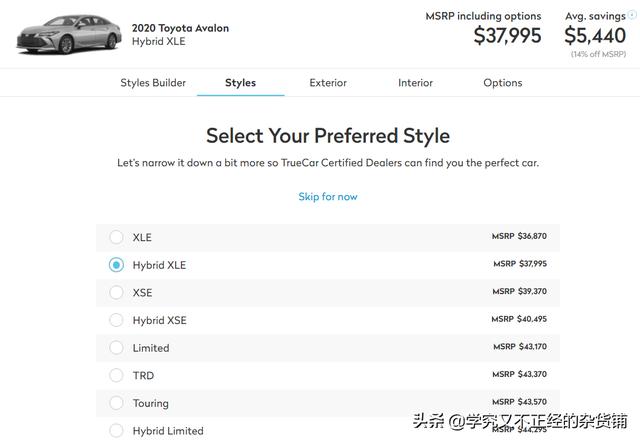Screen dimensions: 640x442
Task: Click the Skip for now link
Action: coord(328,197)
